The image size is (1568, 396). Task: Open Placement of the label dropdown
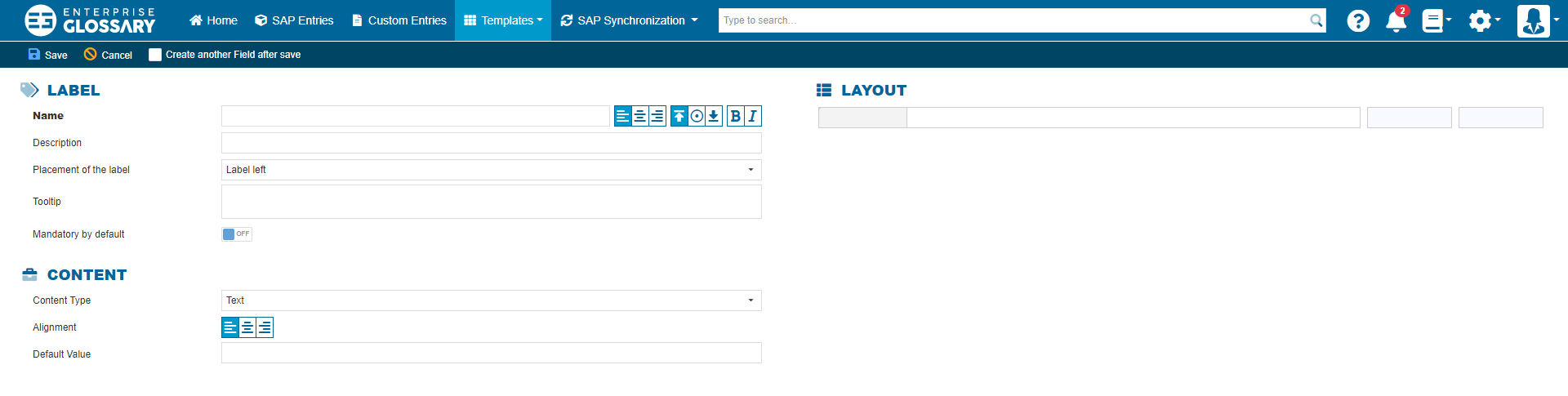491,170
